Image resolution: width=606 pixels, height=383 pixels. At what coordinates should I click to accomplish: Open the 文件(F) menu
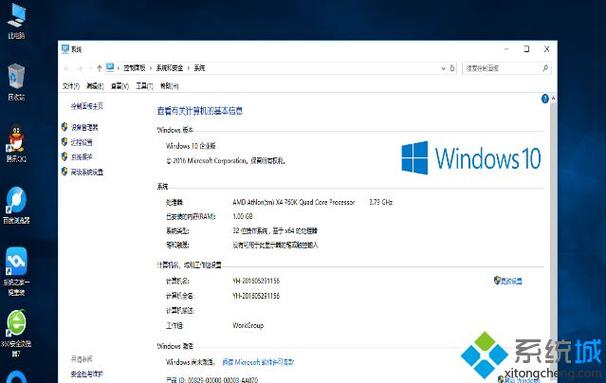71,86
